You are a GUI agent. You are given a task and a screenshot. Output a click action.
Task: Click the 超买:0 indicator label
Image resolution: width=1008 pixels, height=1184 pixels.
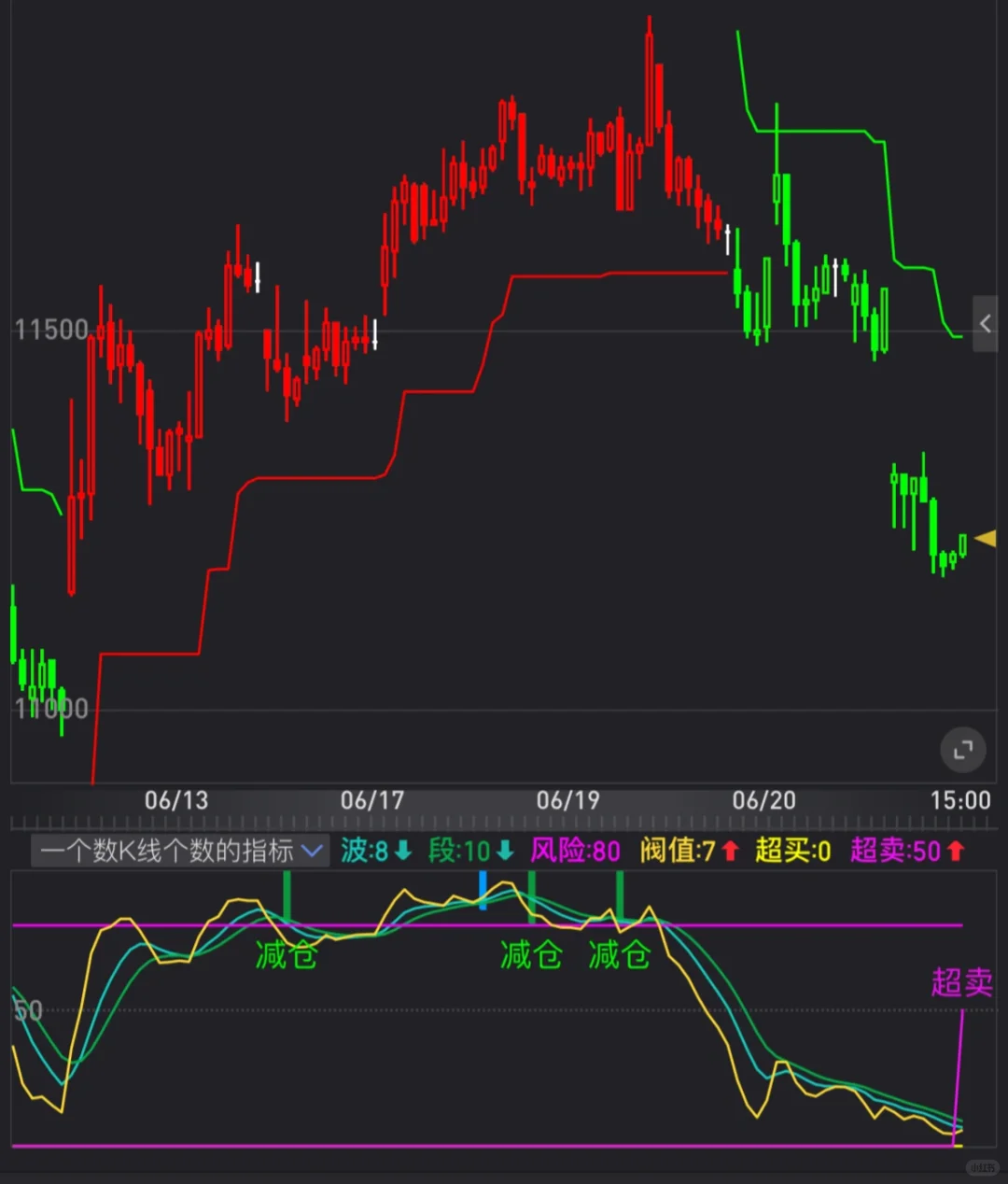point(793,851)
